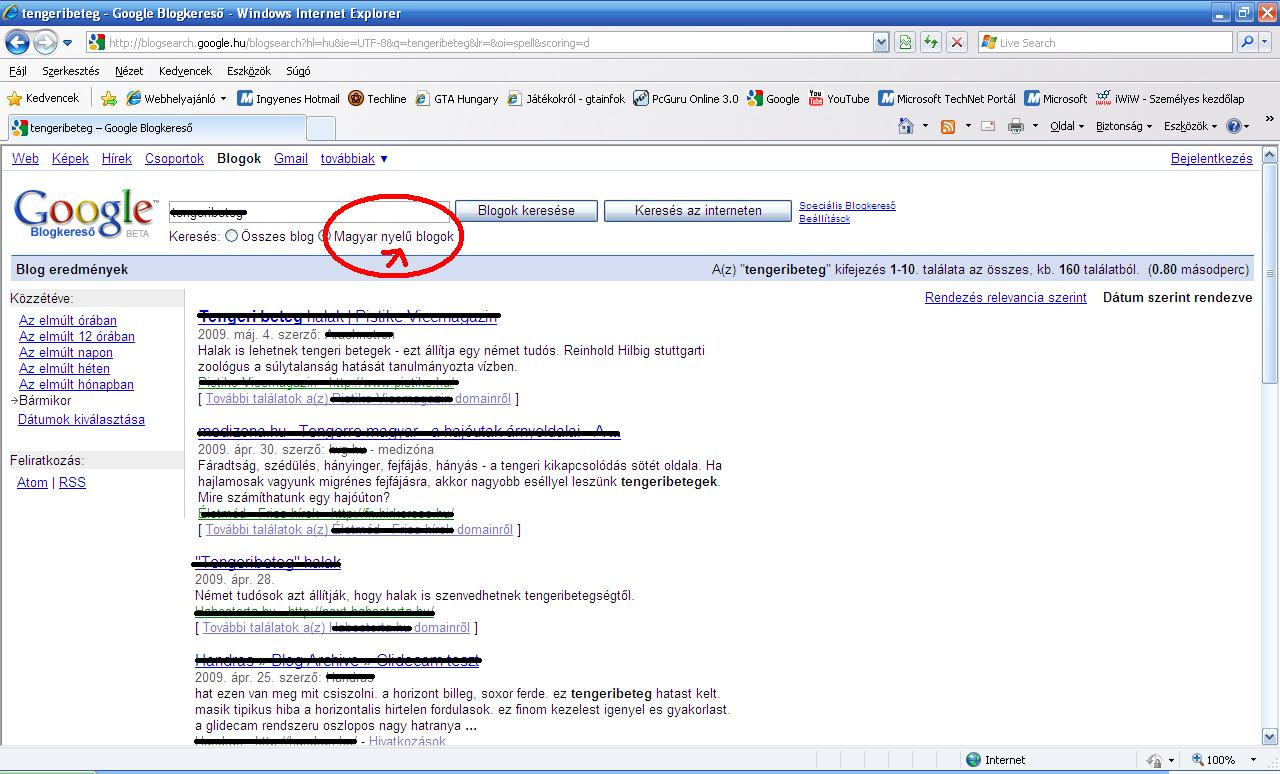The image size is (1280, 774).
Task: Click in the Live Search box
Action: (x=1105, y=43)
